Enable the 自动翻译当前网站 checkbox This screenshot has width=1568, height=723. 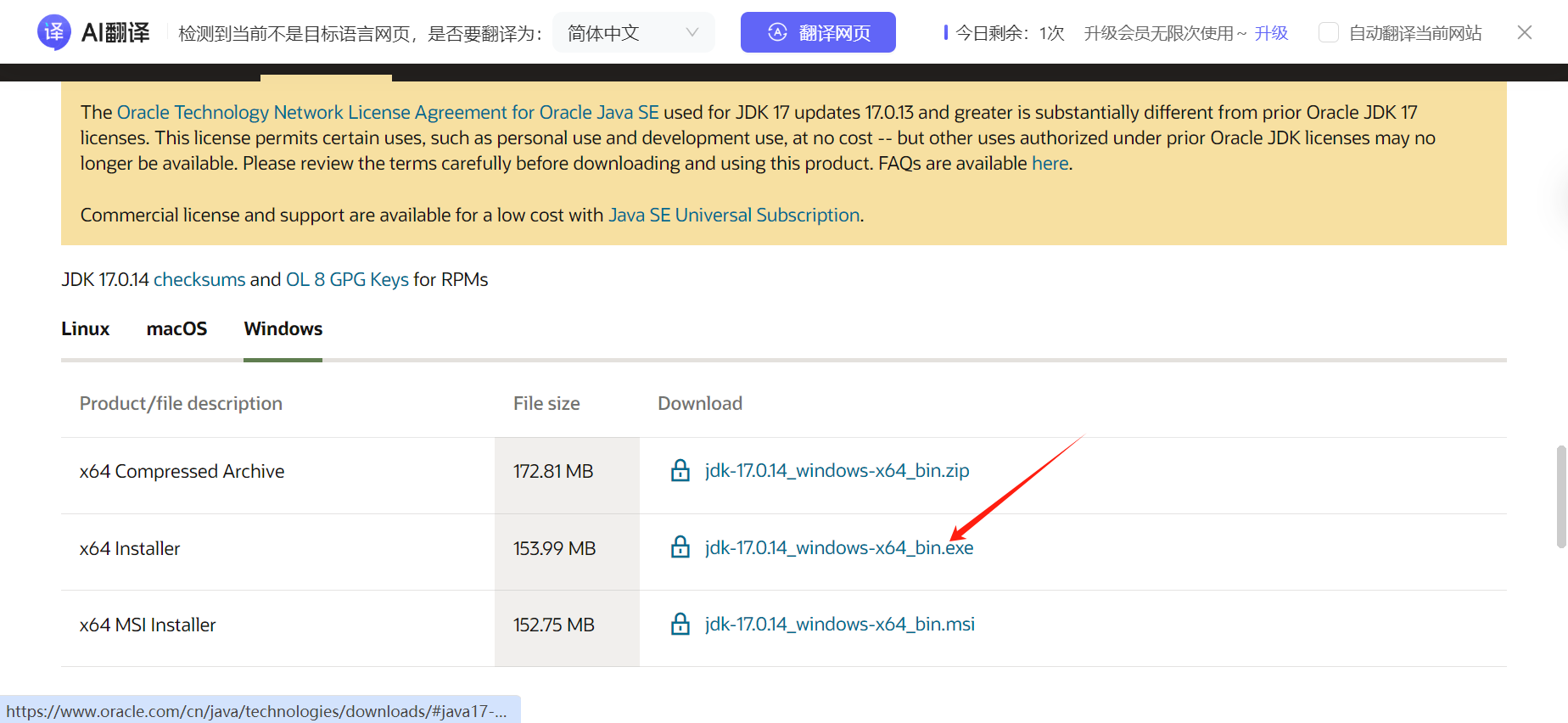click(x=1329, y=32)
